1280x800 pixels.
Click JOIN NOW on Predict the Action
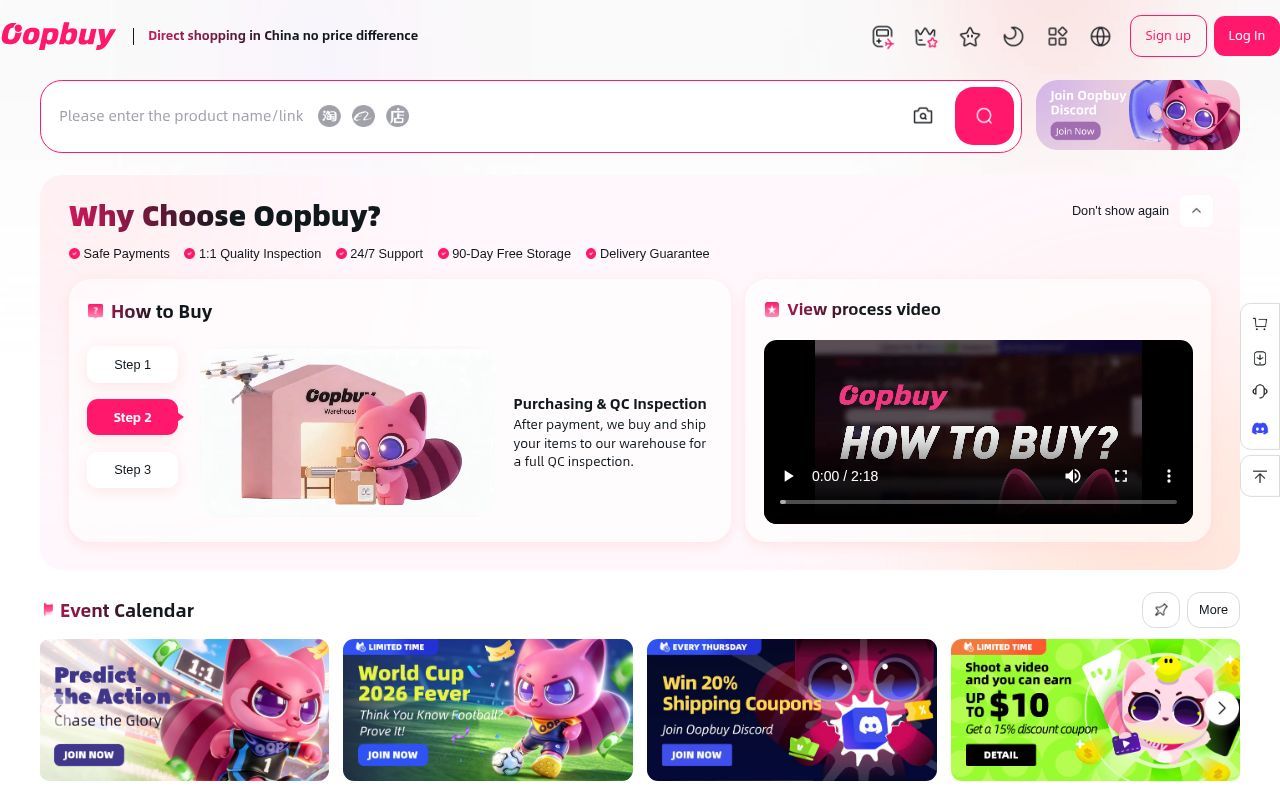click(89, 755)
